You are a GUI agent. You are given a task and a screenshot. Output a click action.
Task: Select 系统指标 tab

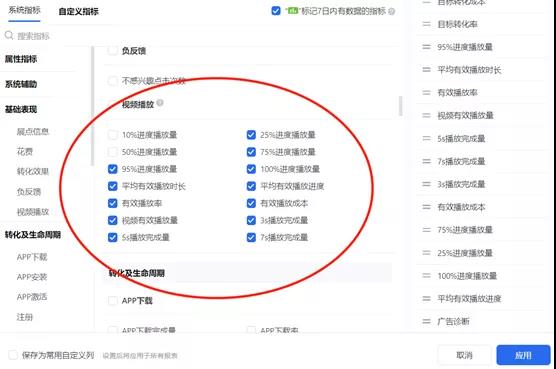[24, 10]
